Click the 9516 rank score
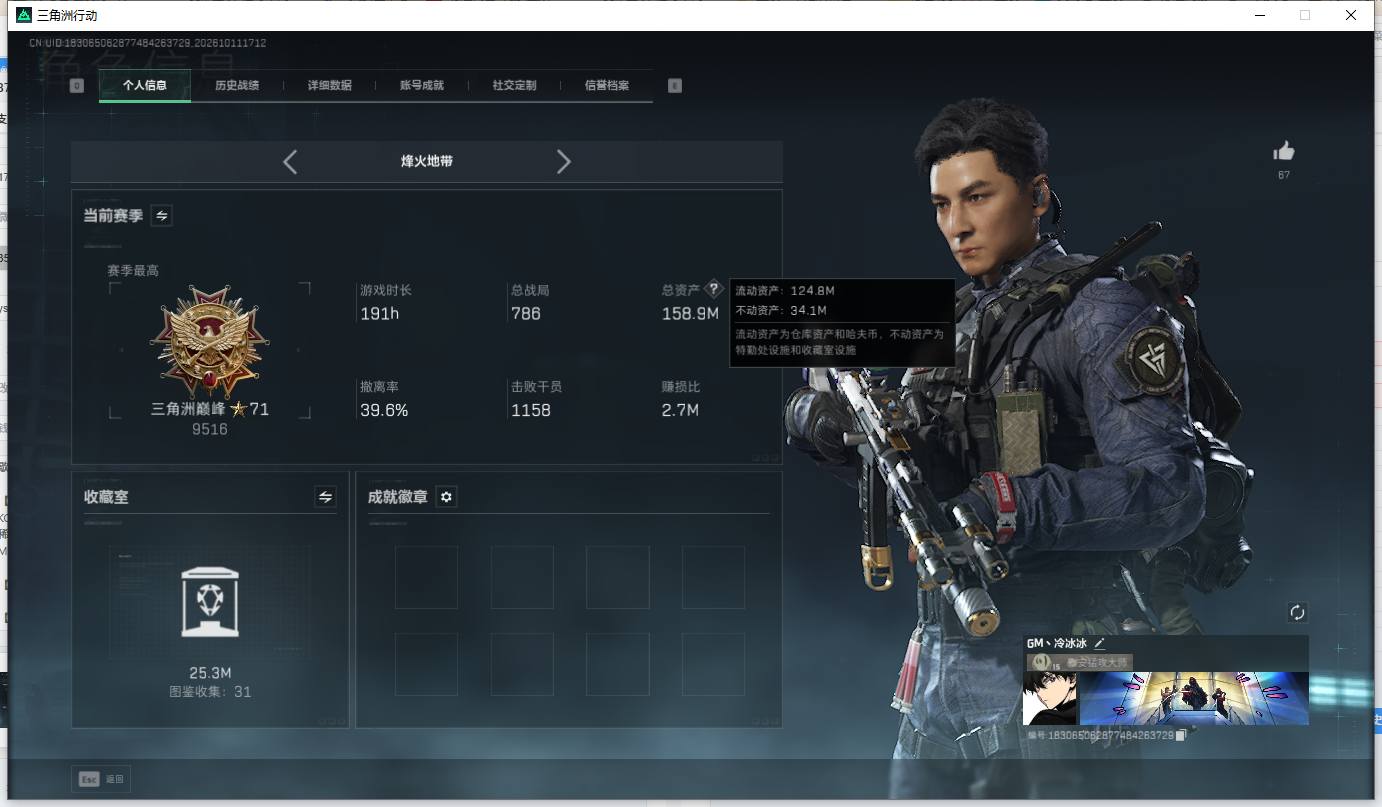1382x807 pixels. (x=210, y=429)
